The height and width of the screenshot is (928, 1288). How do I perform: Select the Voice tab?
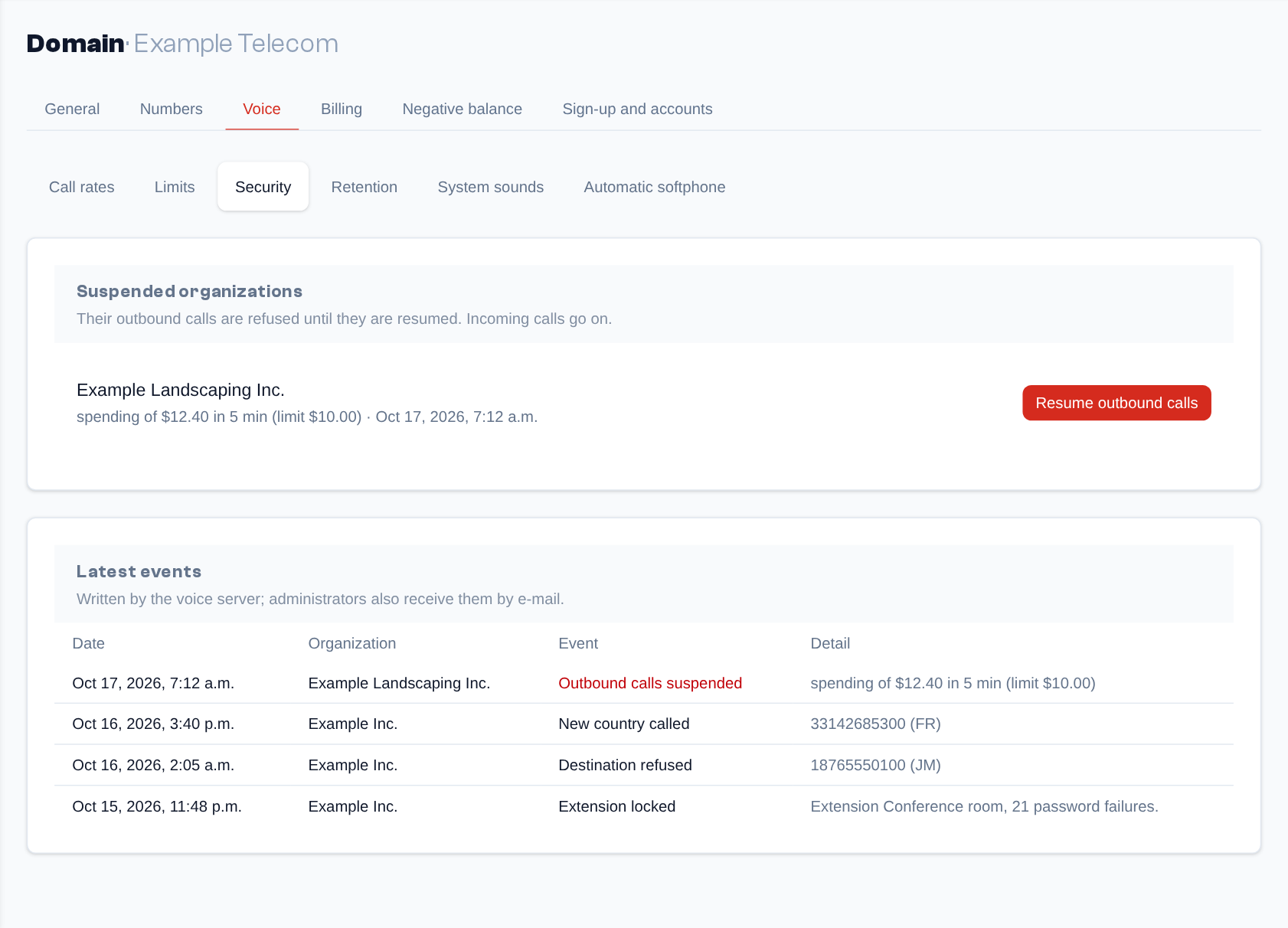[262, 109]
